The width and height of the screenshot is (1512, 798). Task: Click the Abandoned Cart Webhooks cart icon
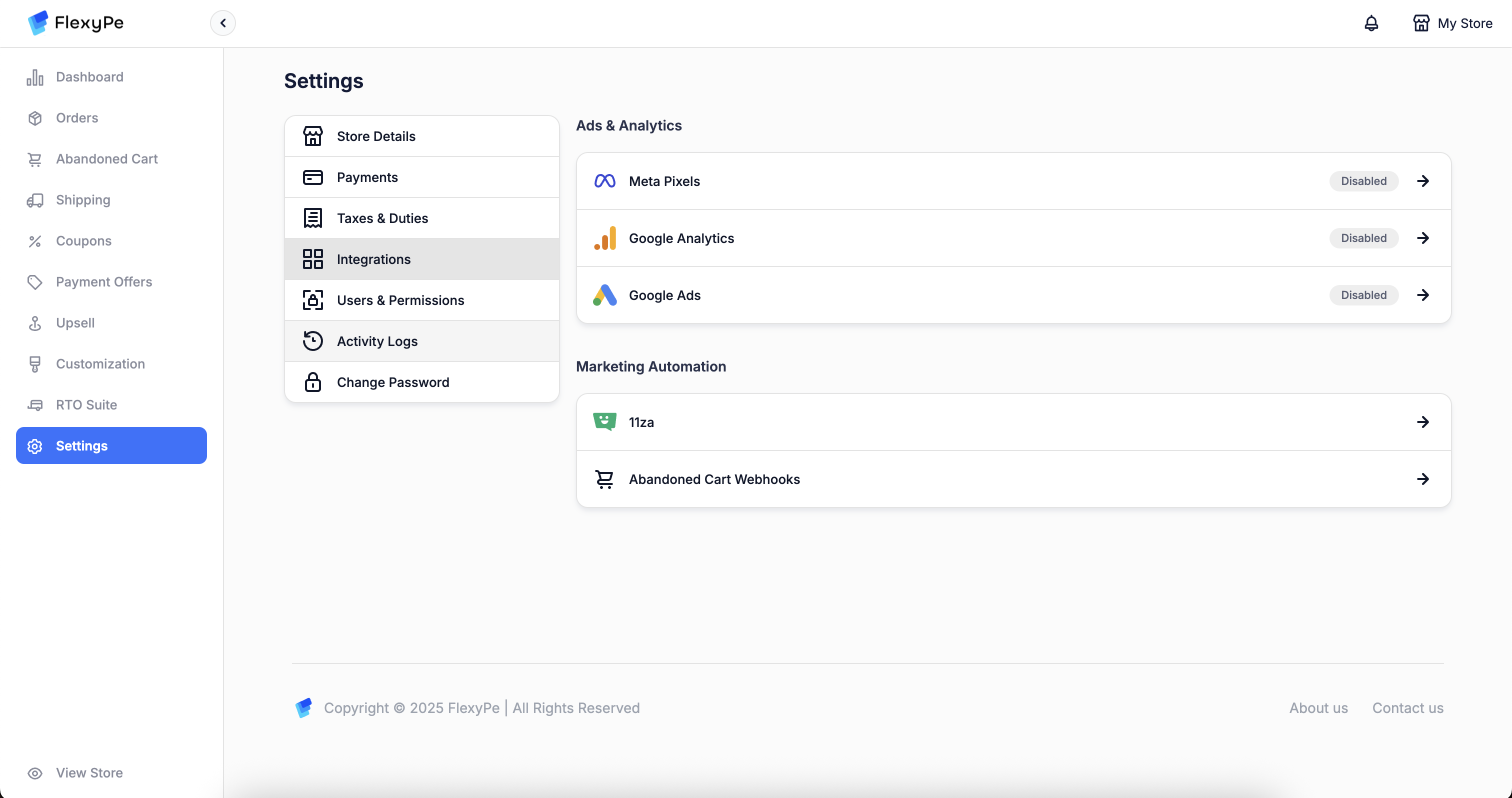point(604,479)
